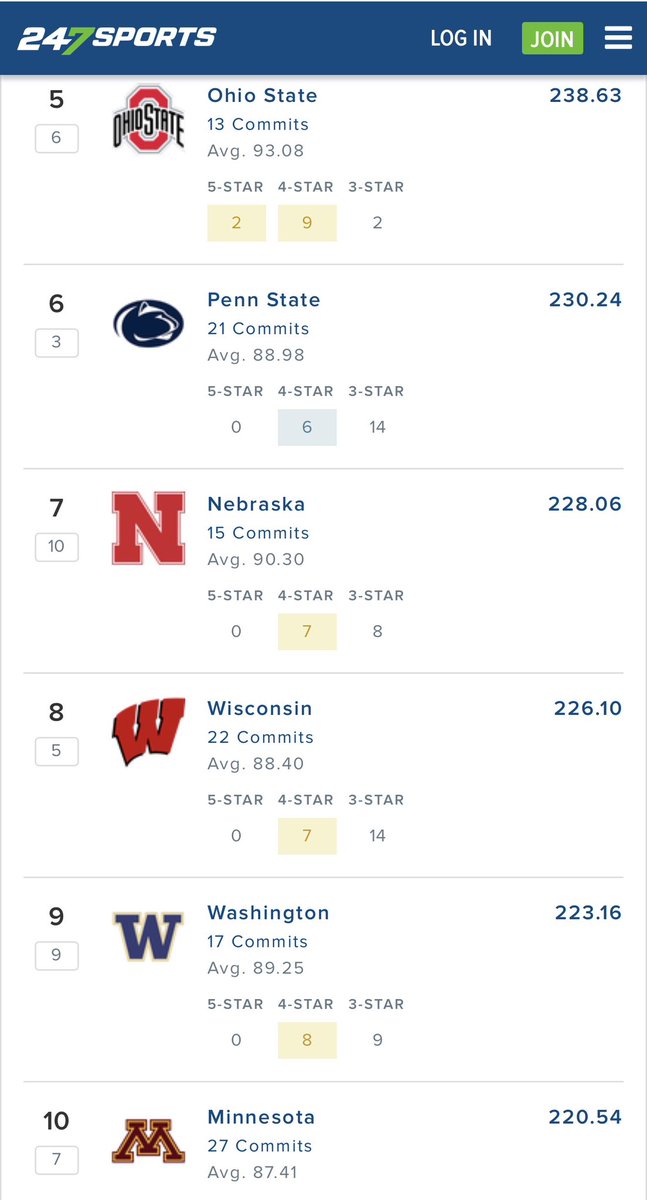
Task: Open Nebraska's 15 Commits list
Action: (x=258, y=533)
